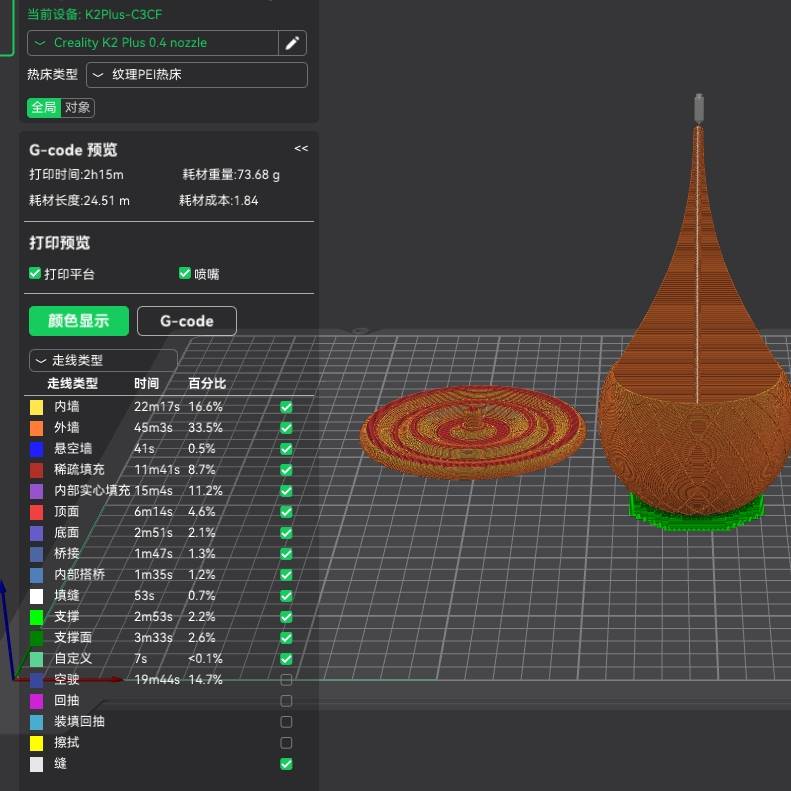Open the Creality K2 Plus 0.4 nozzle dropdown
Viewport: 791px width, 791px height.
click(153, 43)
